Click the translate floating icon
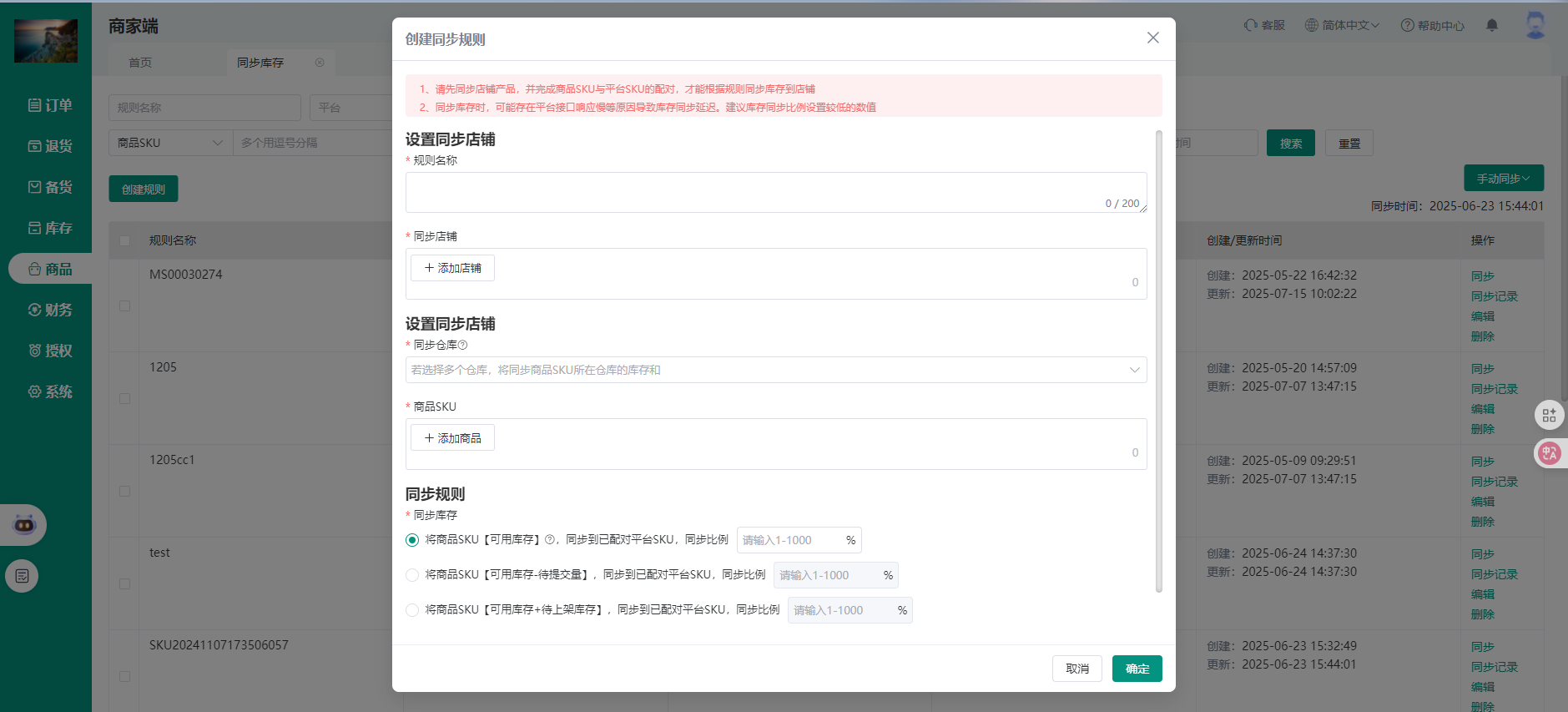1568x712 pixels. [x=1550, y=453]
